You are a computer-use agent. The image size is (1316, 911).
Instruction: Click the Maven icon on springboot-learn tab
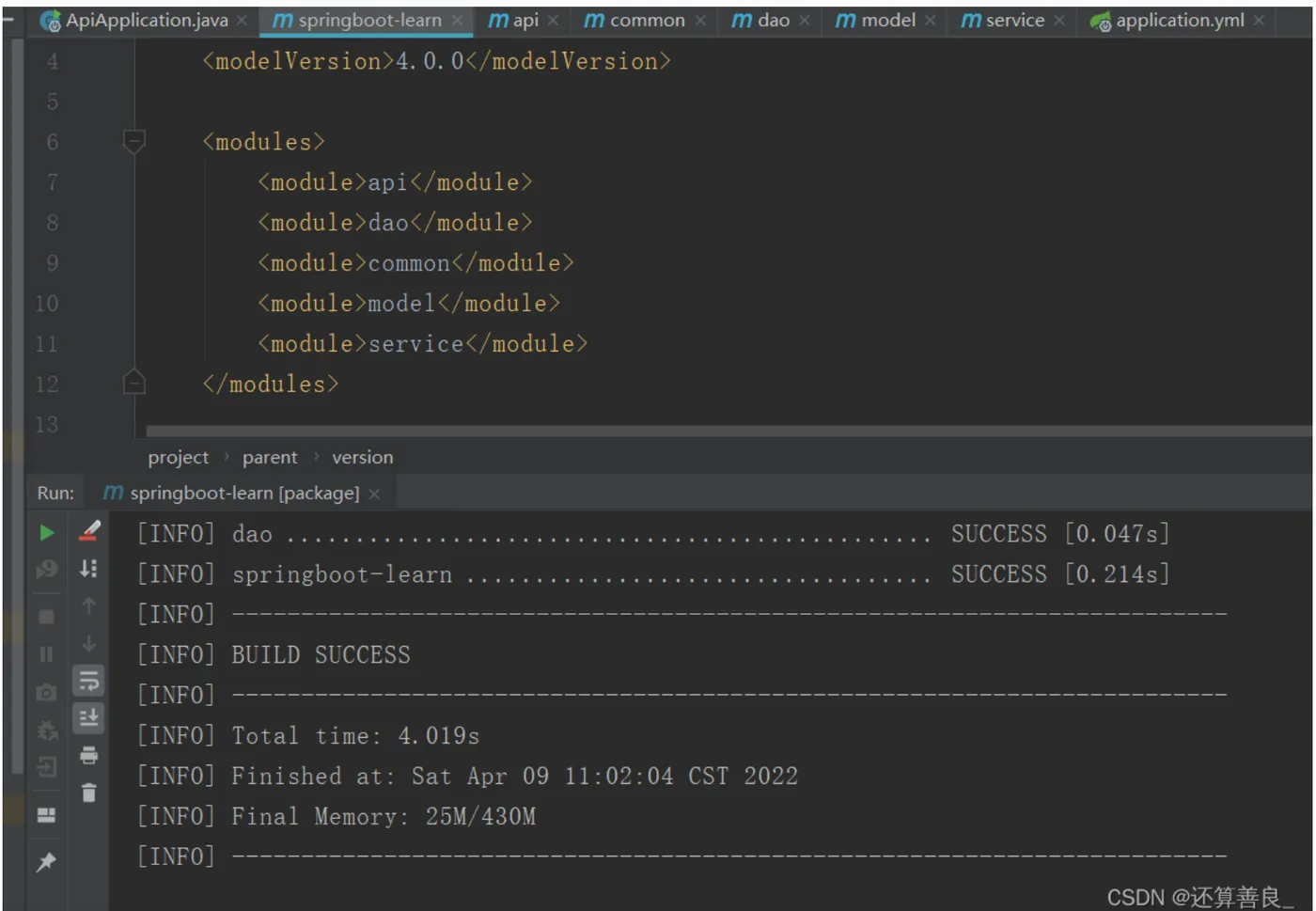coord(282,20)
